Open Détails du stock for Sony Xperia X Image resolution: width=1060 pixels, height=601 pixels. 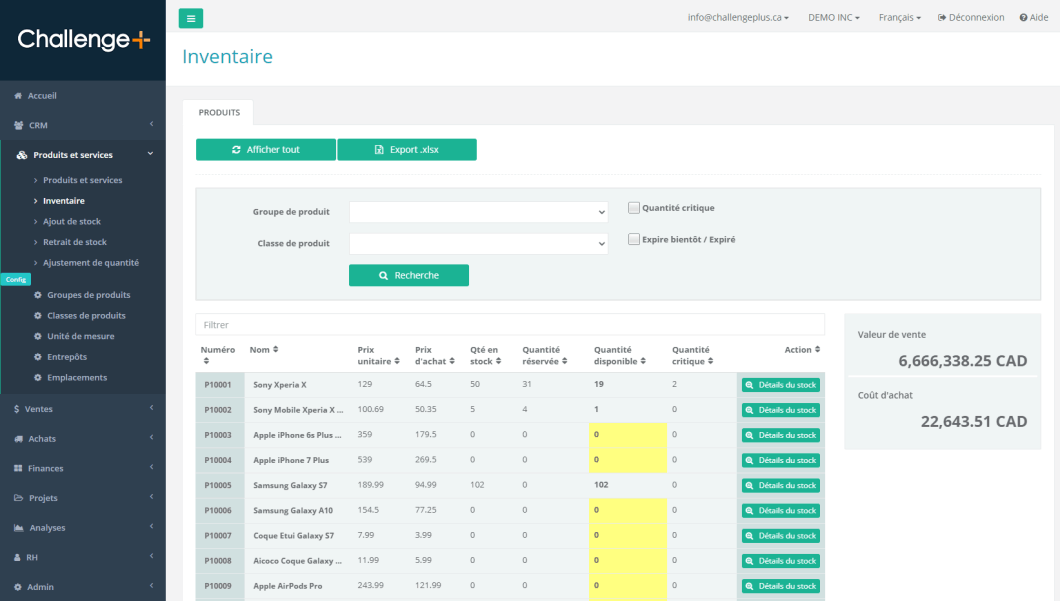point(780,385)
